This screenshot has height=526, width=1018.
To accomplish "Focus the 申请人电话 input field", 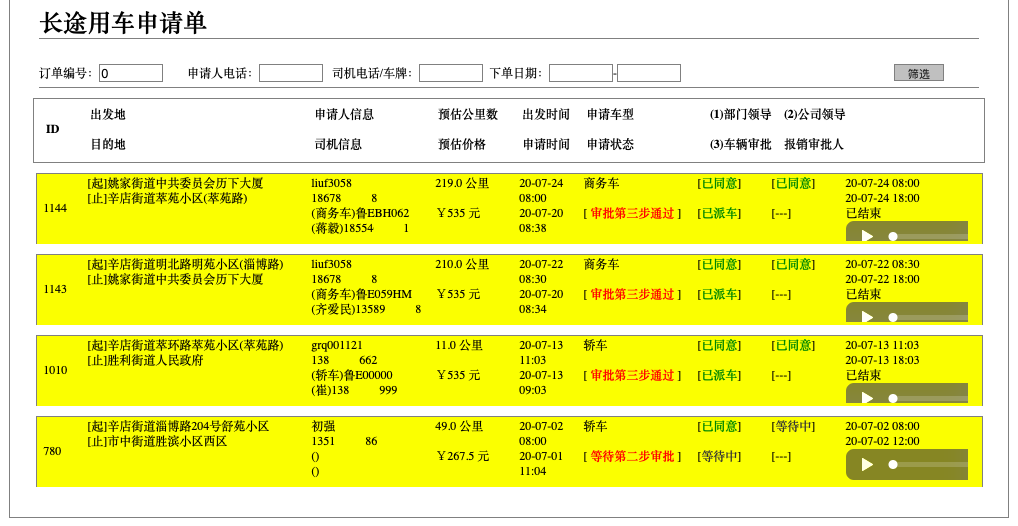I will click(291, 73).
